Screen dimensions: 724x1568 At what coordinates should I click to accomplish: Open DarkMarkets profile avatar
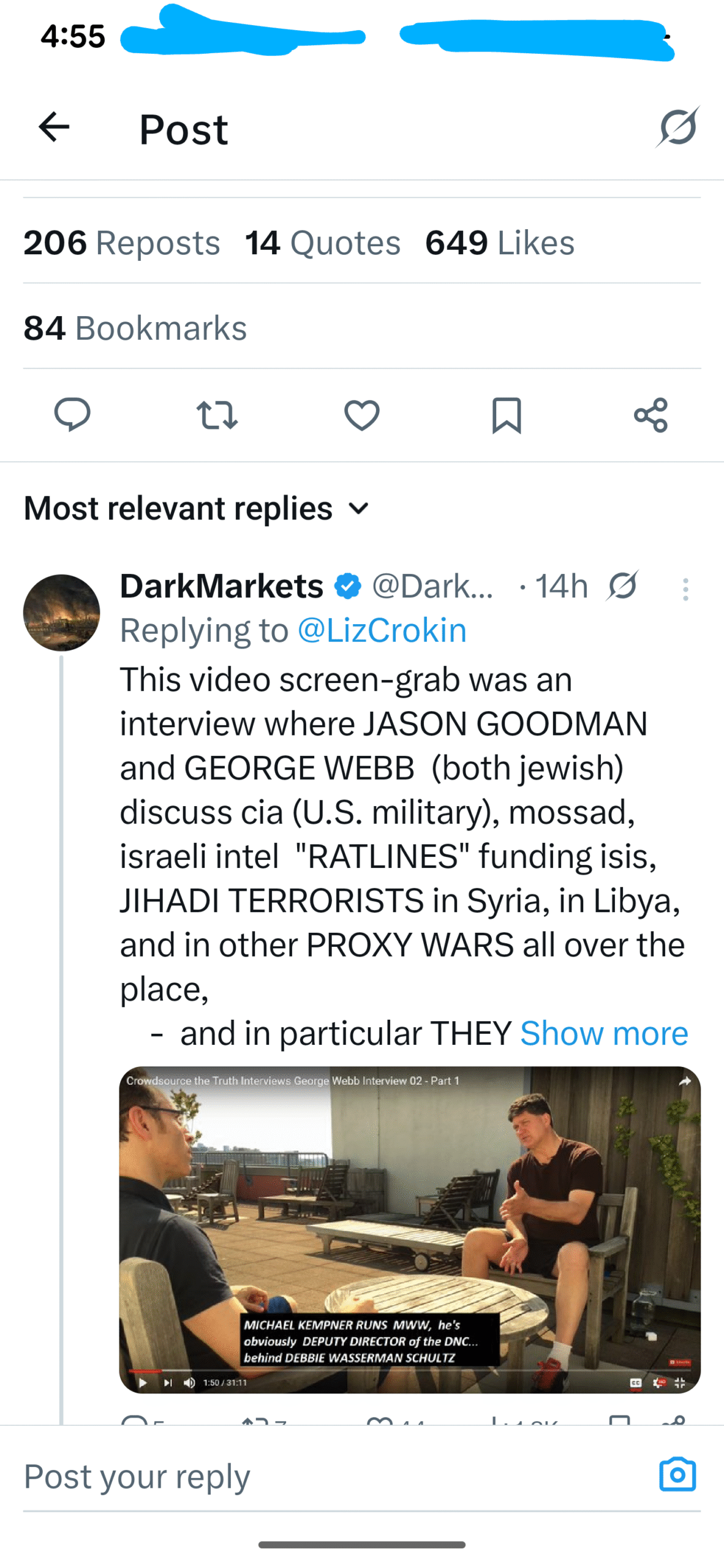coord(61,612)
